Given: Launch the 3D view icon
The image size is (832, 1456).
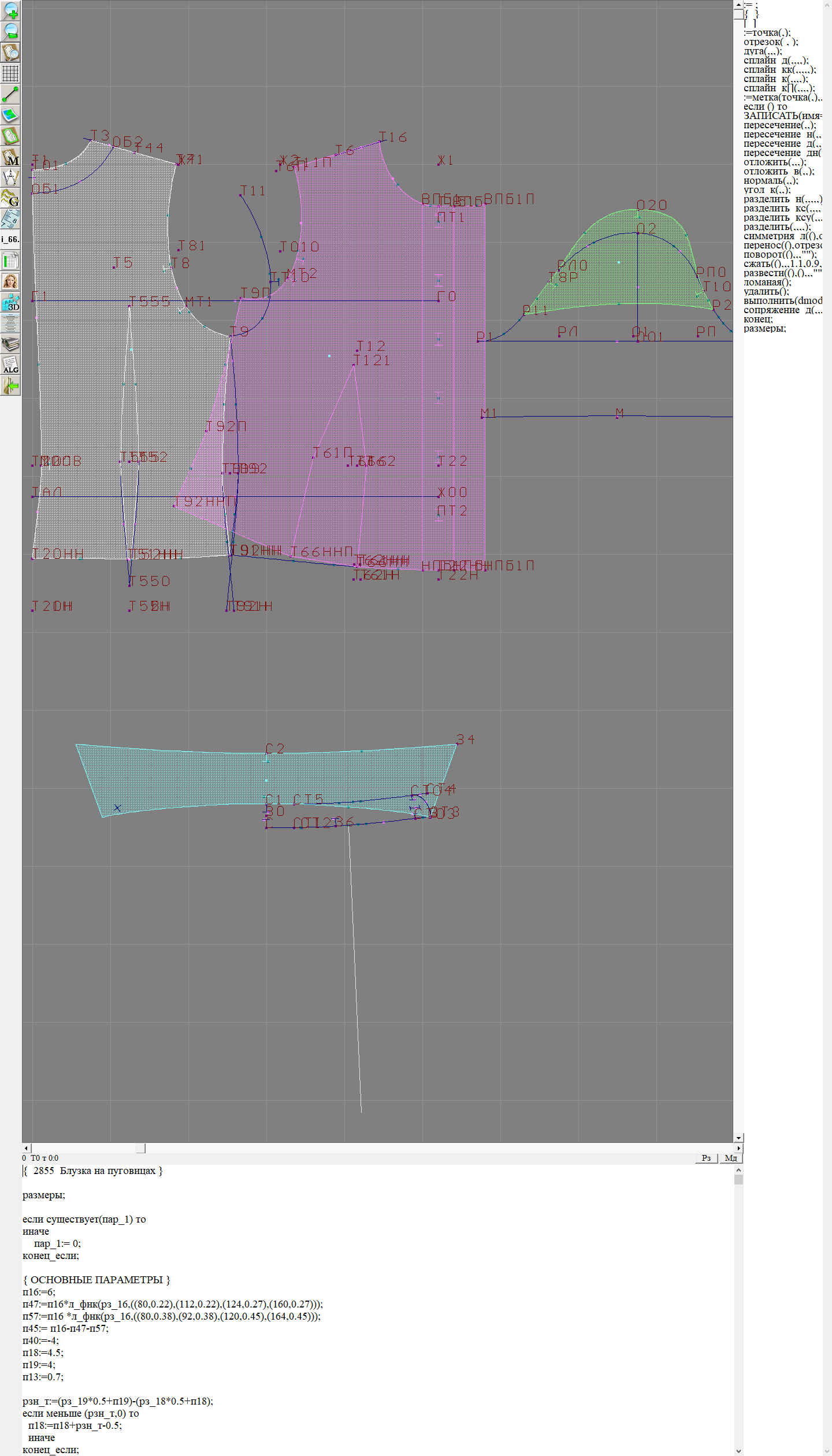Looking at the screenshot, I should tap(10, 302).
